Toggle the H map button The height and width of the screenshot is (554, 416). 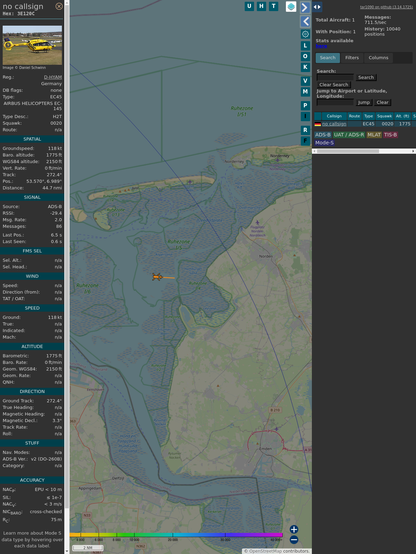click(x=261, y=6)
